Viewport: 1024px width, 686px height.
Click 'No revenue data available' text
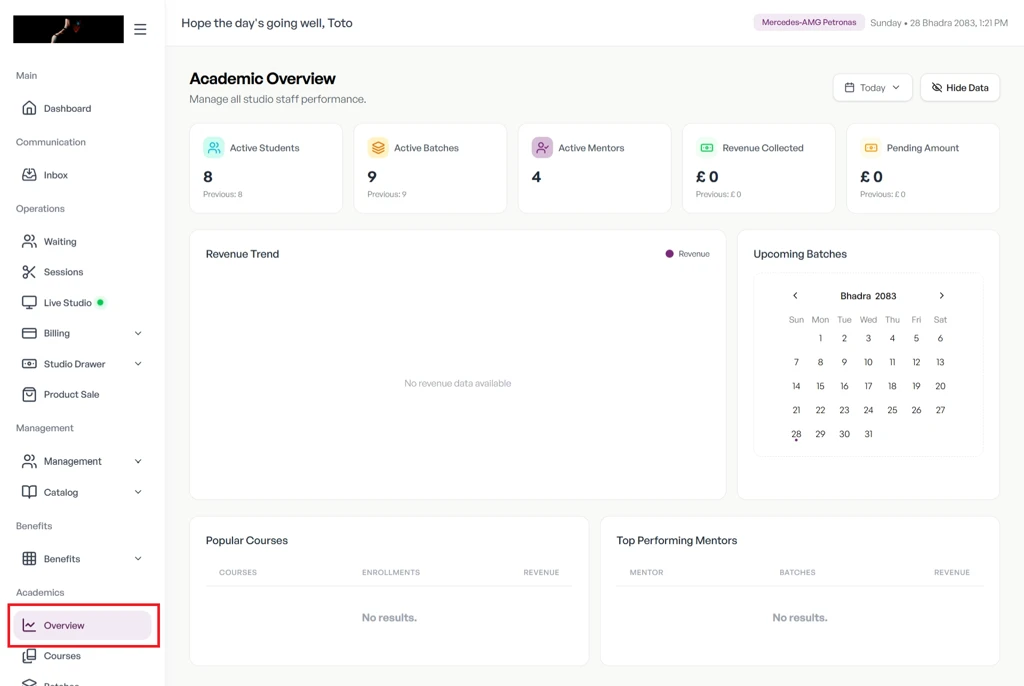[457, 384]
